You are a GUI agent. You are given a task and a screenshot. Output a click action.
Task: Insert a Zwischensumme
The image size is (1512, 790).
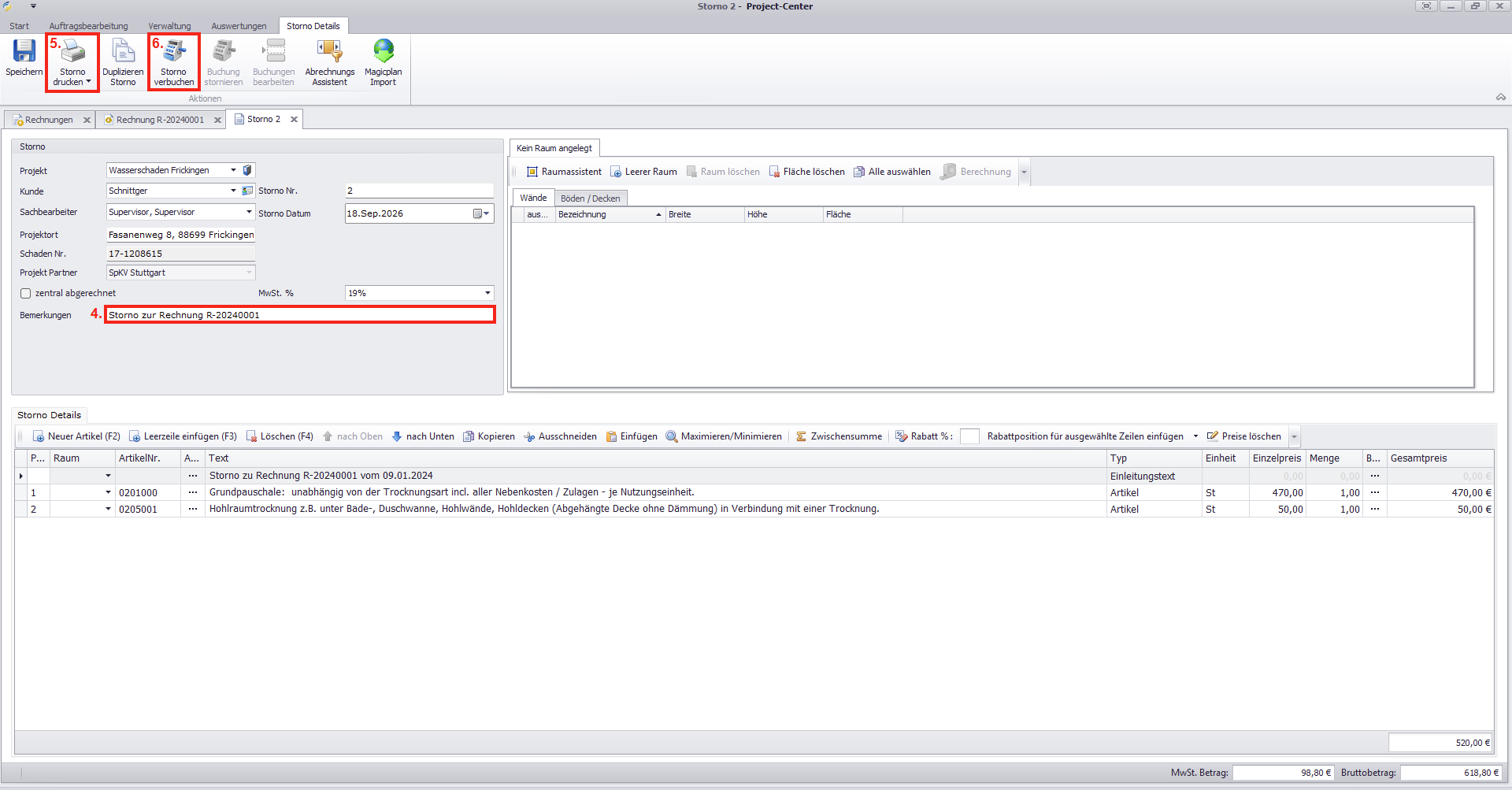(x=839, y=436)
